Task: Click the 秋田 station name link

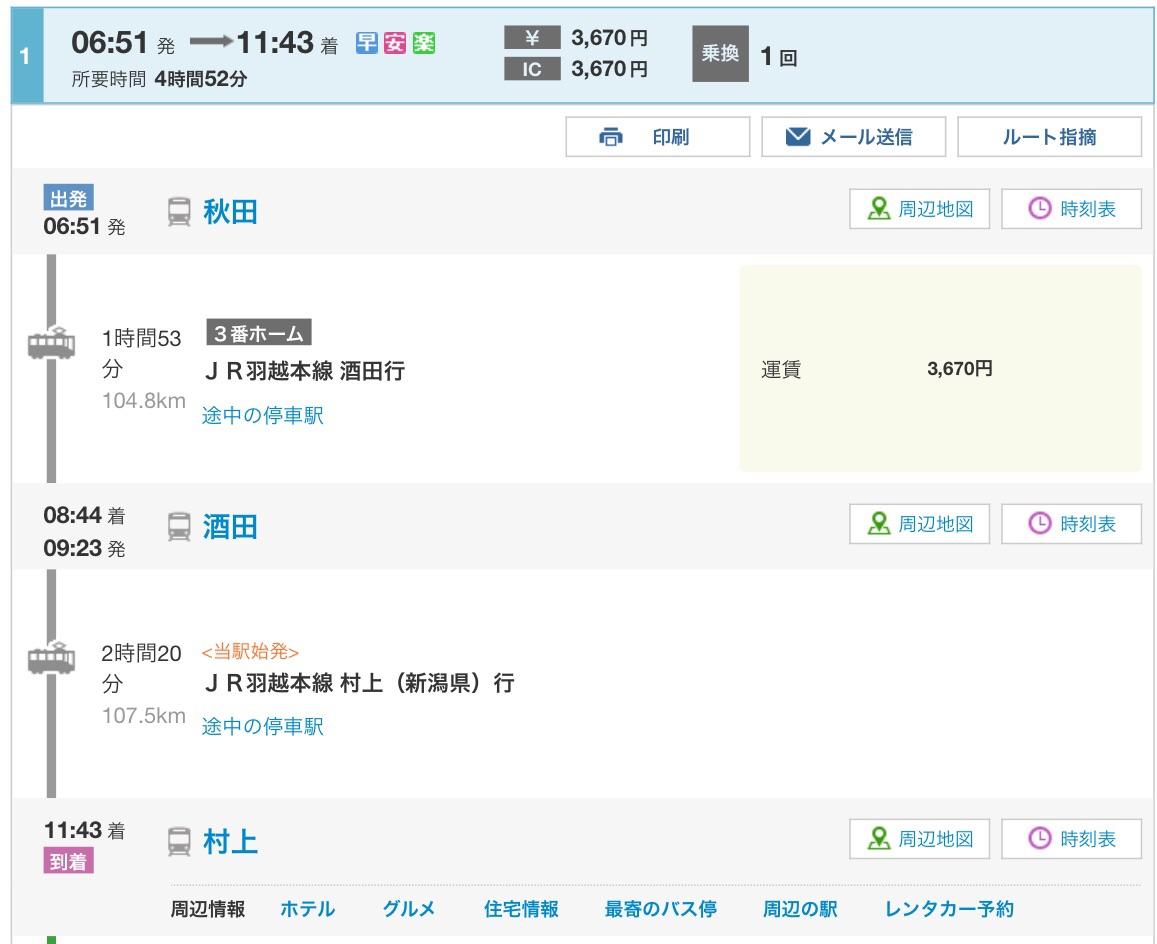Action: 231,212
